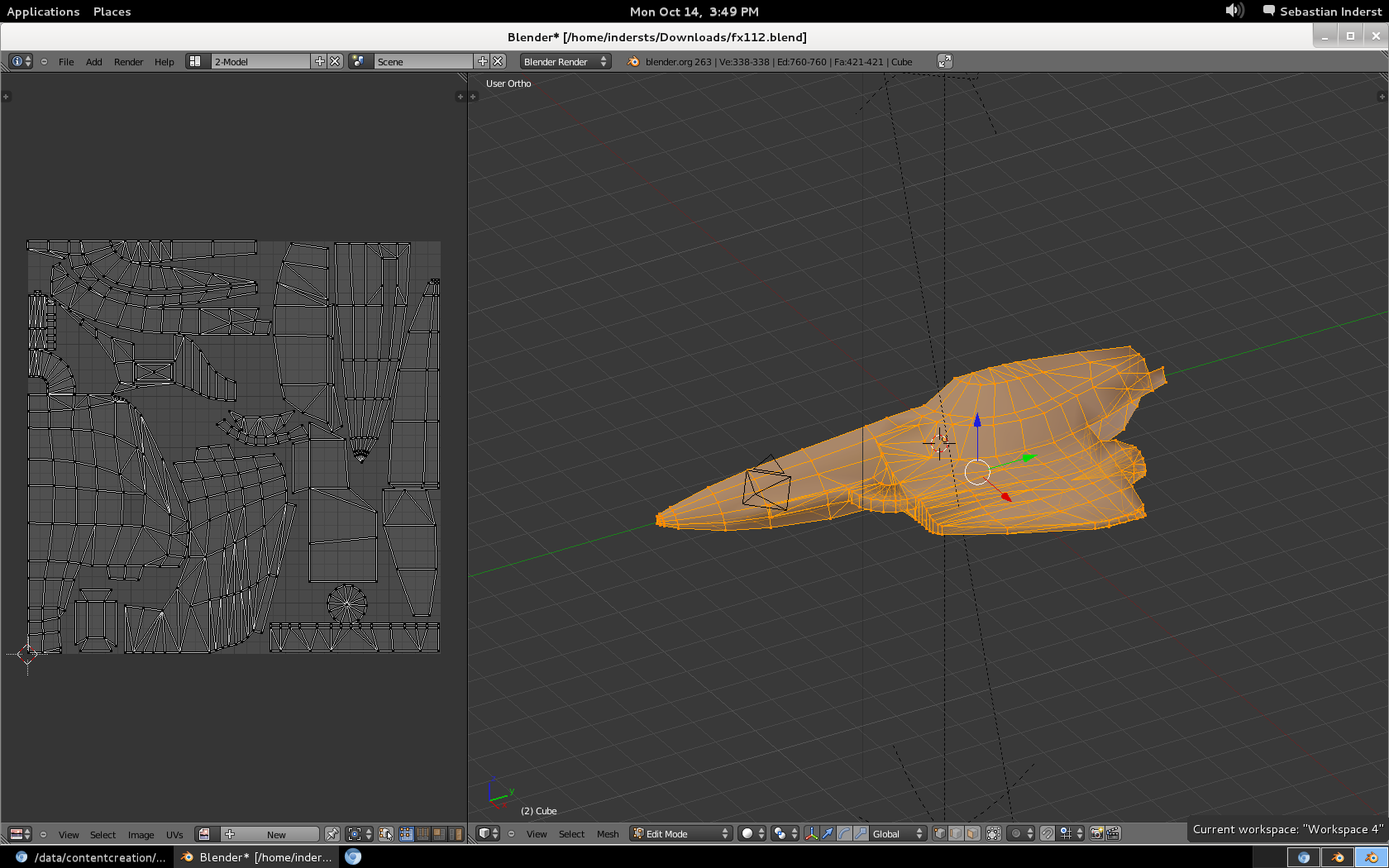Enable vertex select mode in 3D view

pyautogui.click(x=940, y=833)
